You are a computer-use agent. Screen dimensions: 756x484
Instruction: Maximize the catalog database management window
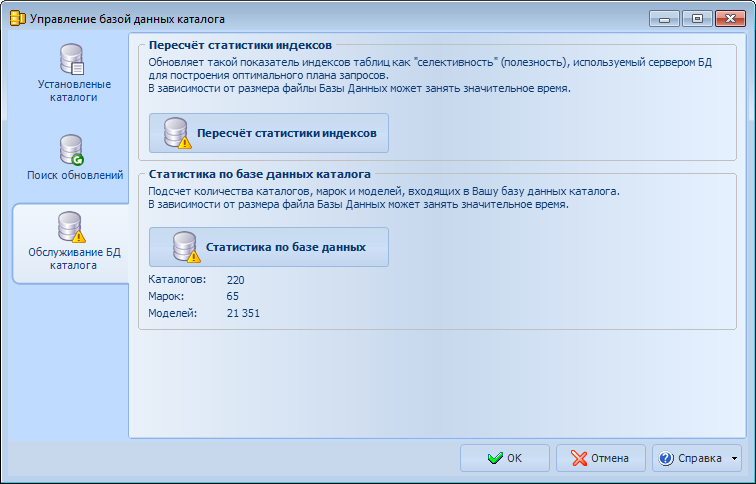click(697, 18)
